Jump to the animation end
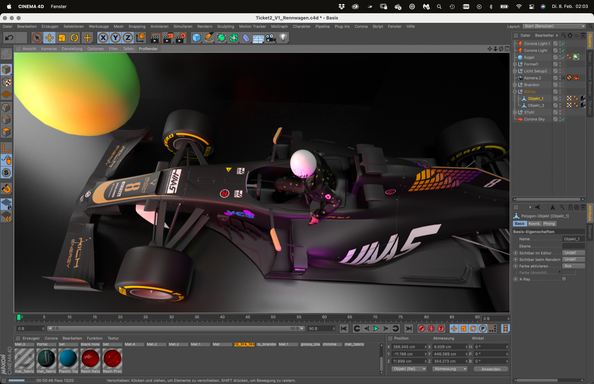 tap(408, 328)
